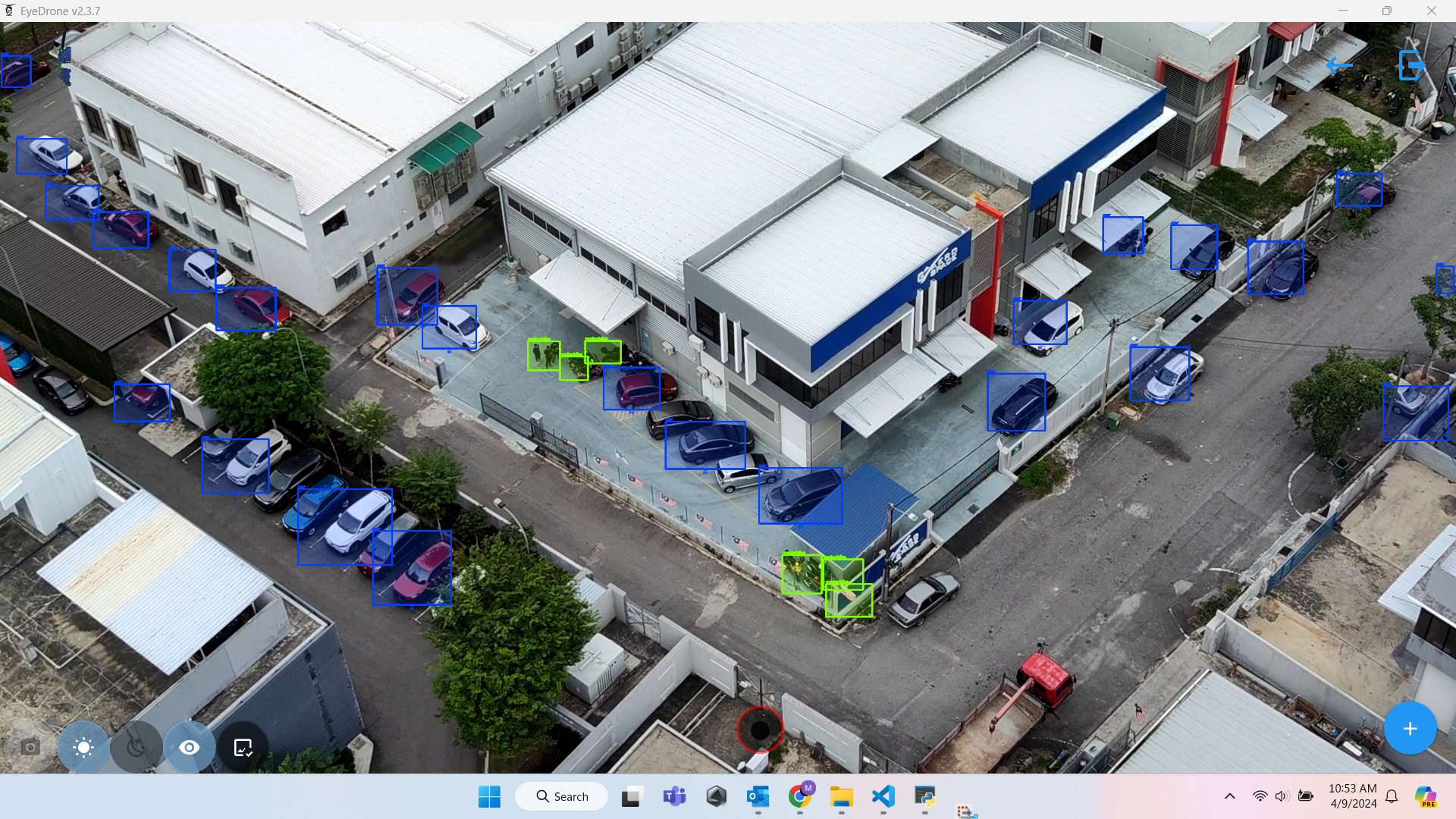Toggle detection visibility eye button
1456x819 pixels.
click(190, 748)
